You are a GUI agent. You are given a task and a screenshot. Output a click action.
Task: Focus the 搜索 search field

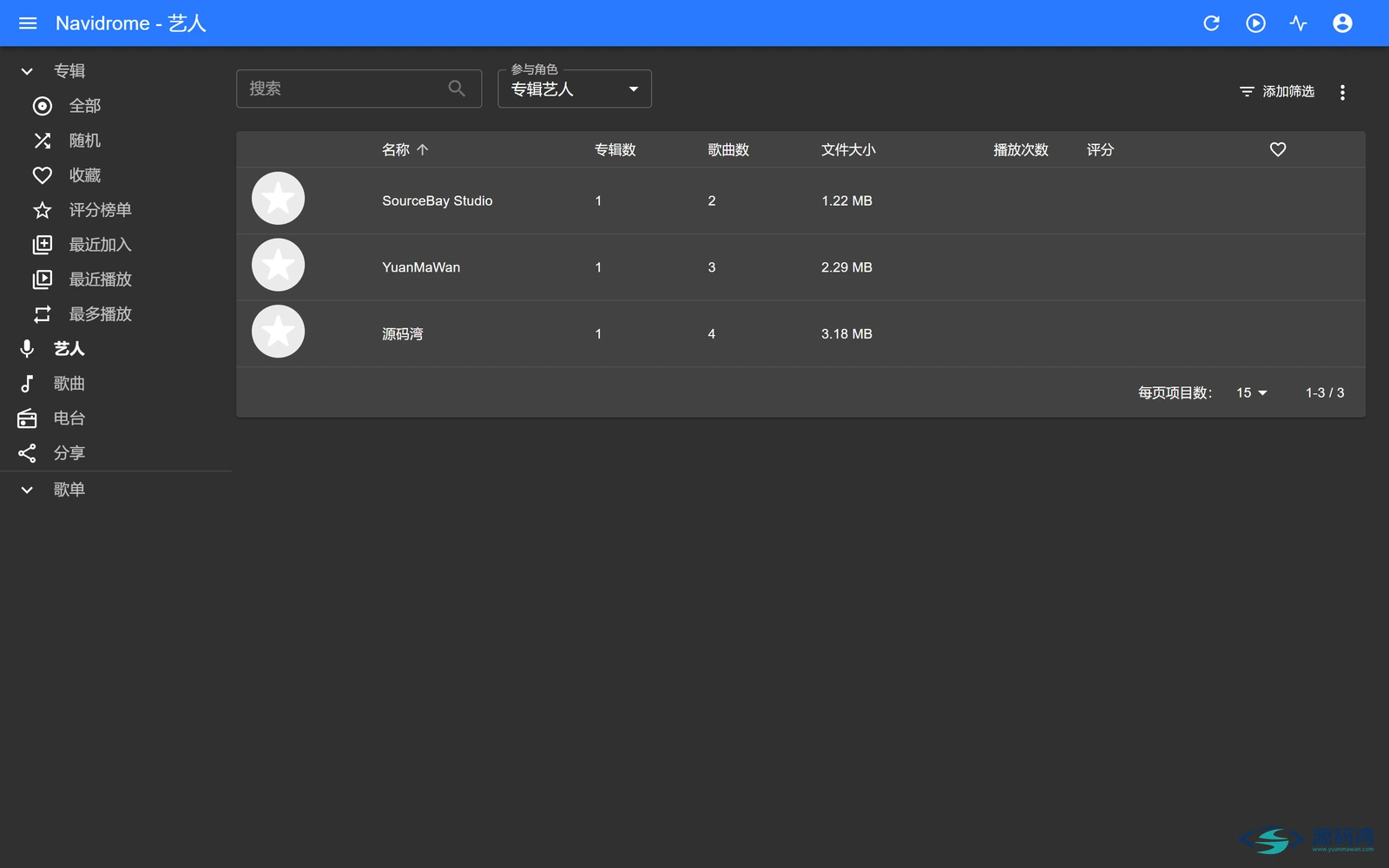(x=359, y=89)
